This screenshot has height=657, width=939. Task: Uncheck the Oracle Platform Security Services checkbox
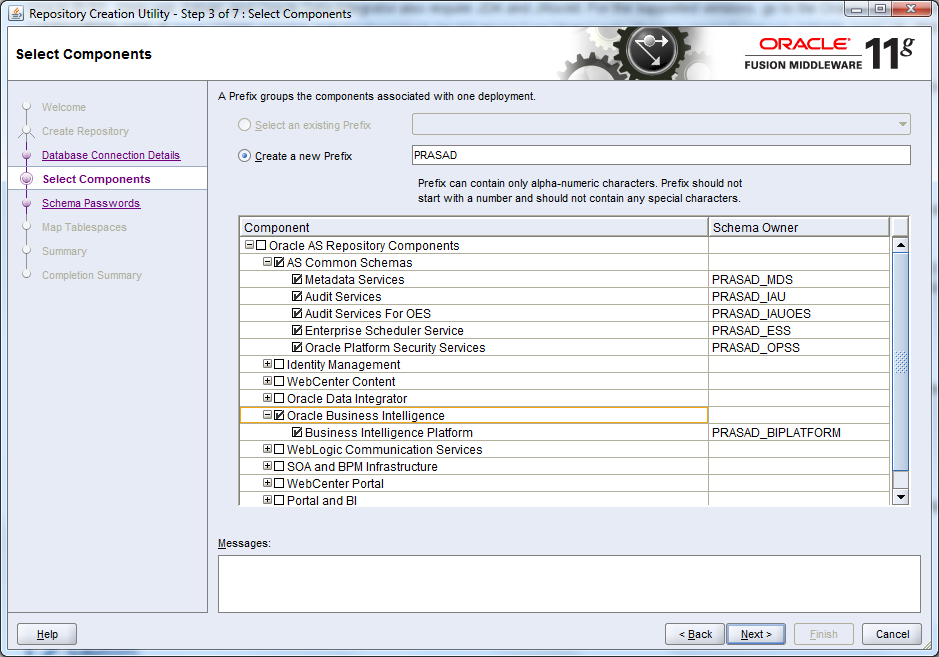pyautogui.click(x=297, y=347)
